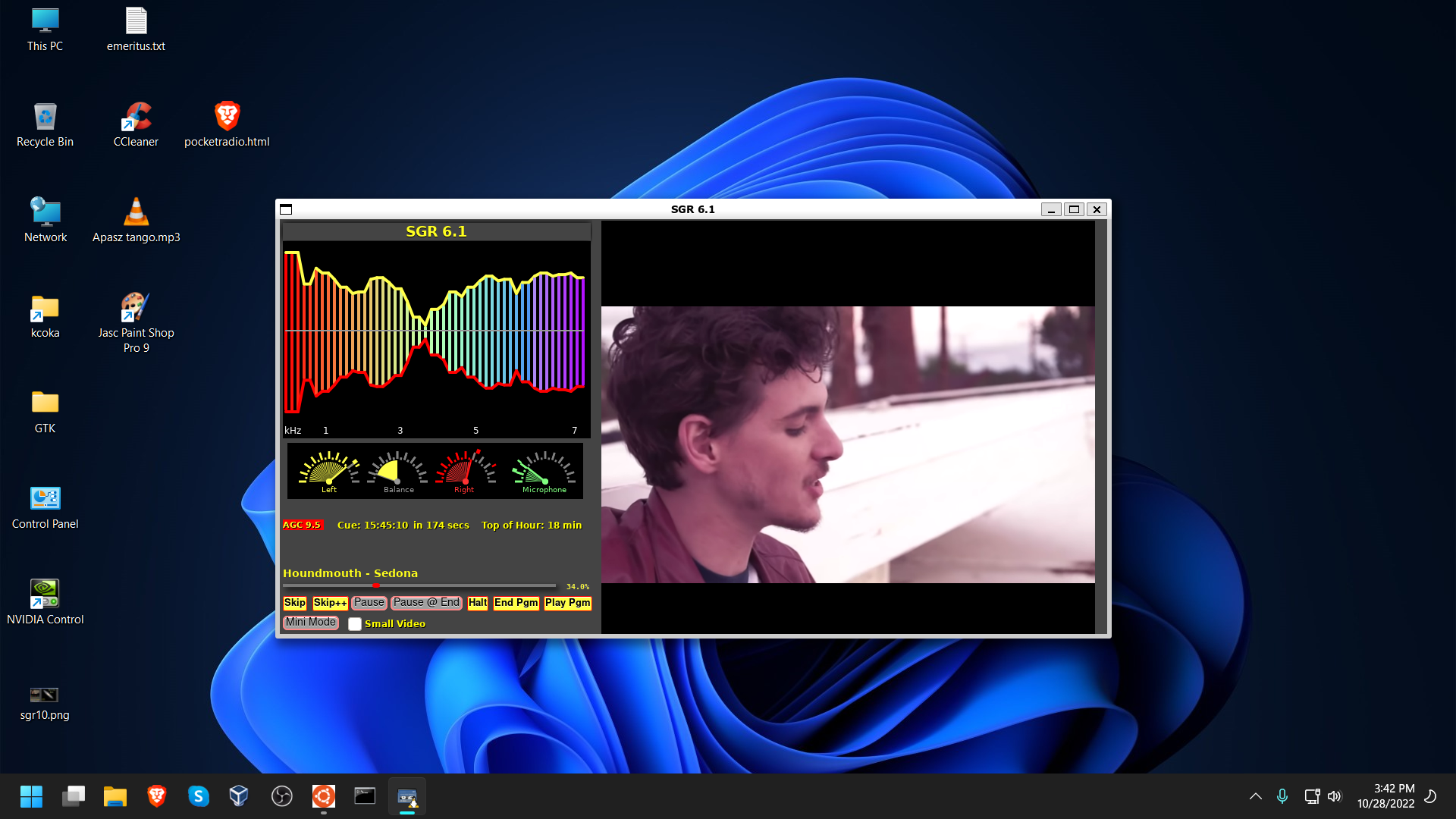Select pocketradio.html desktop file

point(227,126)
